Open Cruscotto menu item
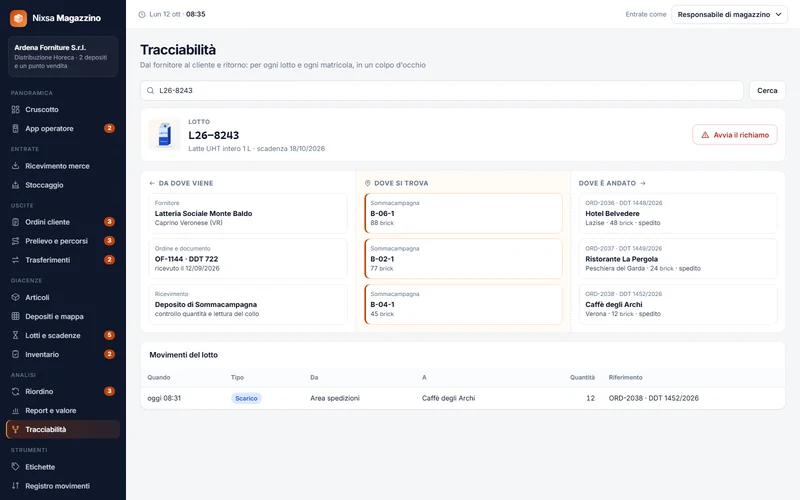Image resolution: width=800 pixels, height=500 pixels. 63,110
